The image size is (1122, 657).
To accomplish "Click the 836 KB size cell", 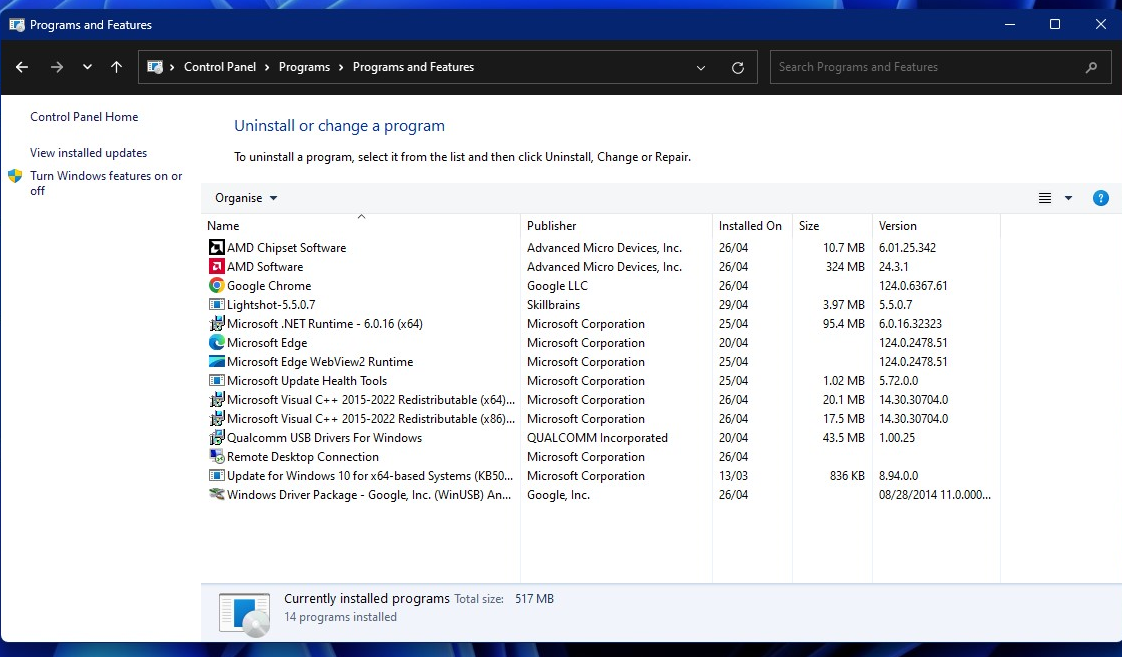I will click(847, 475).
